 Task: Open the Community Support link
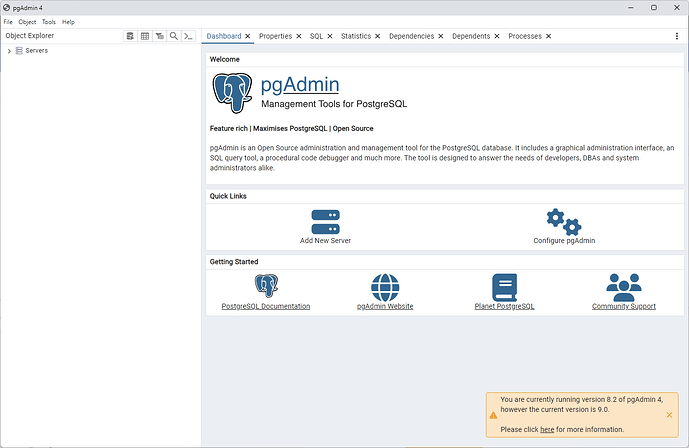click(624, 306)
